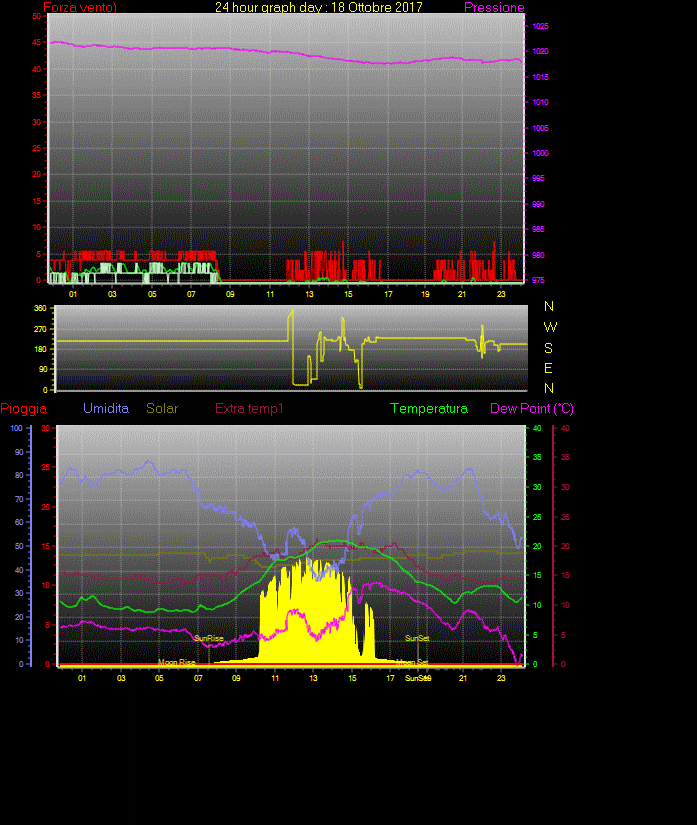The width and height of the screenshot is (697, 825).
Task: Click the Moon Set marker on the lower graph
Action: (412, 662)
